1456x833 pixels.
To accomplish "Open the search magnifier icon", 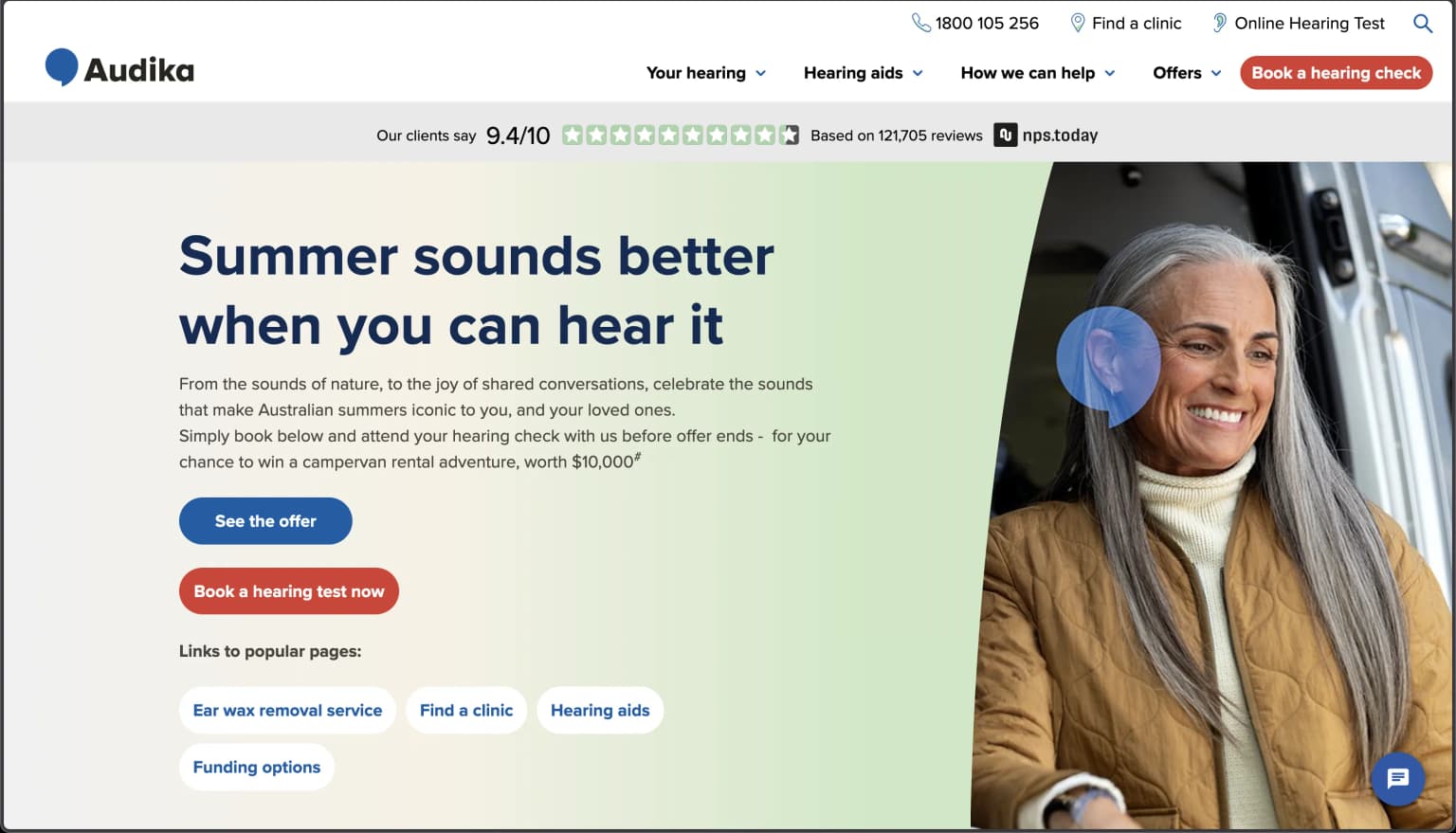I will point(1422,24).
